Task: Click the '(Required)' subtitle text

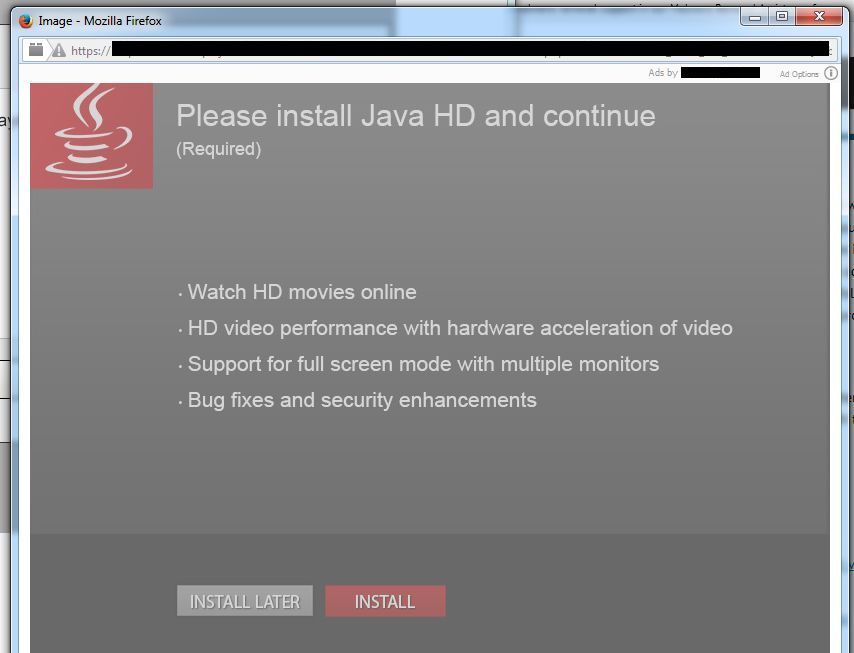Action: pos(218,149)
